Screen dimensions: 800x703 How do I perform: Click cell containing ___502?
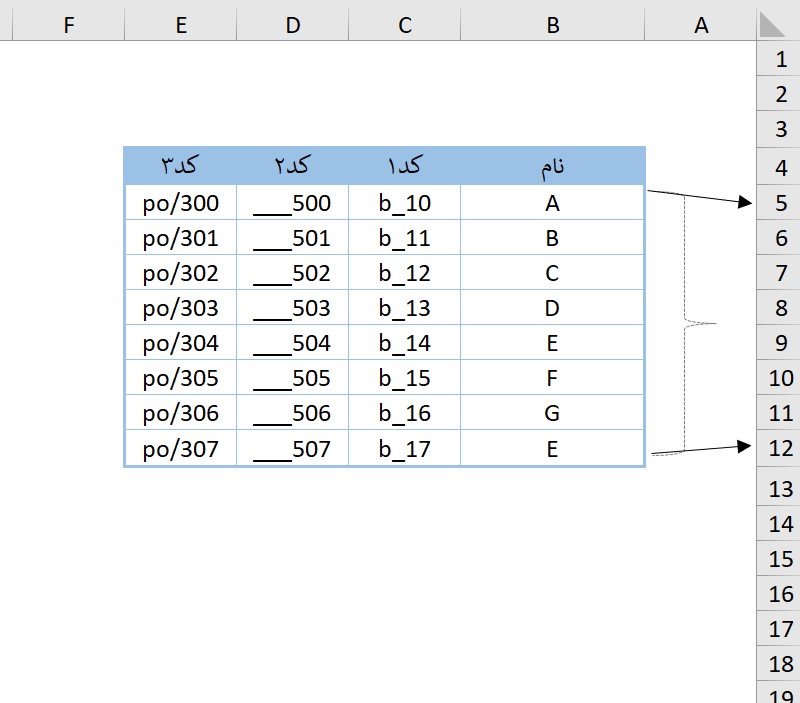coord(292,273)
